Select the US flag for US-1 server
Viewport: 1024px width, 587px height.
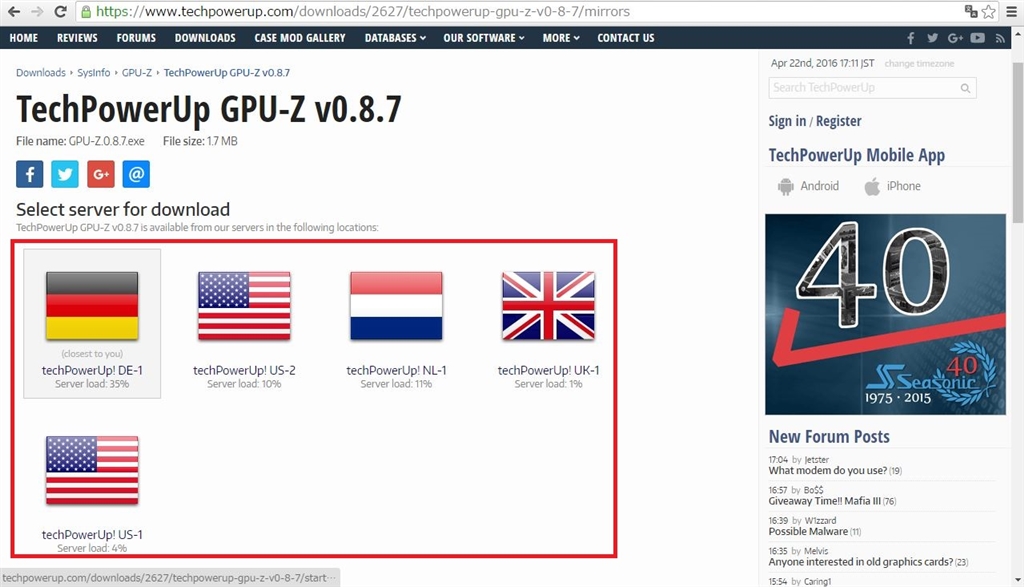click(92, 470)
